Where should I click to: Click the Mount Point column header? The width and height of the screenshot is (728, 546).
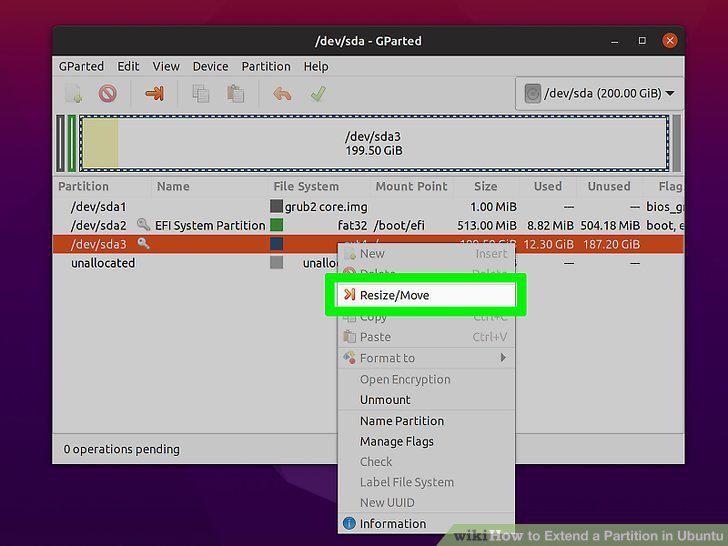[411, 186]
